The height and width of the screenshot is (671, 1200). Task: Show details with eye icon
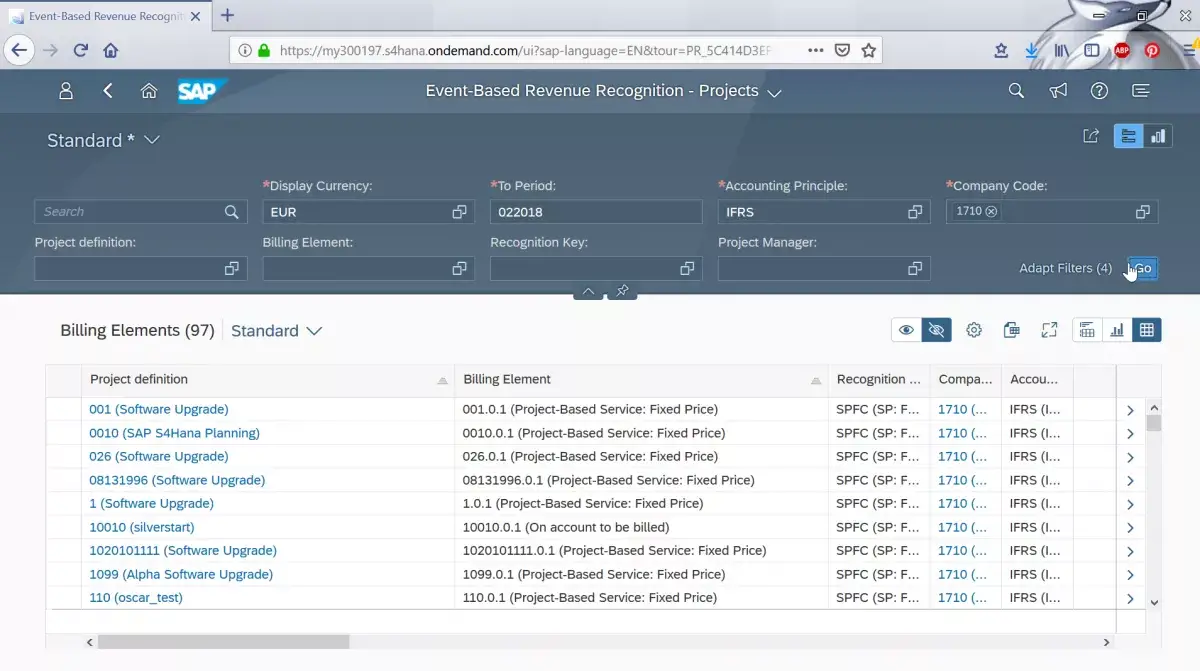(x=906, y=330)
